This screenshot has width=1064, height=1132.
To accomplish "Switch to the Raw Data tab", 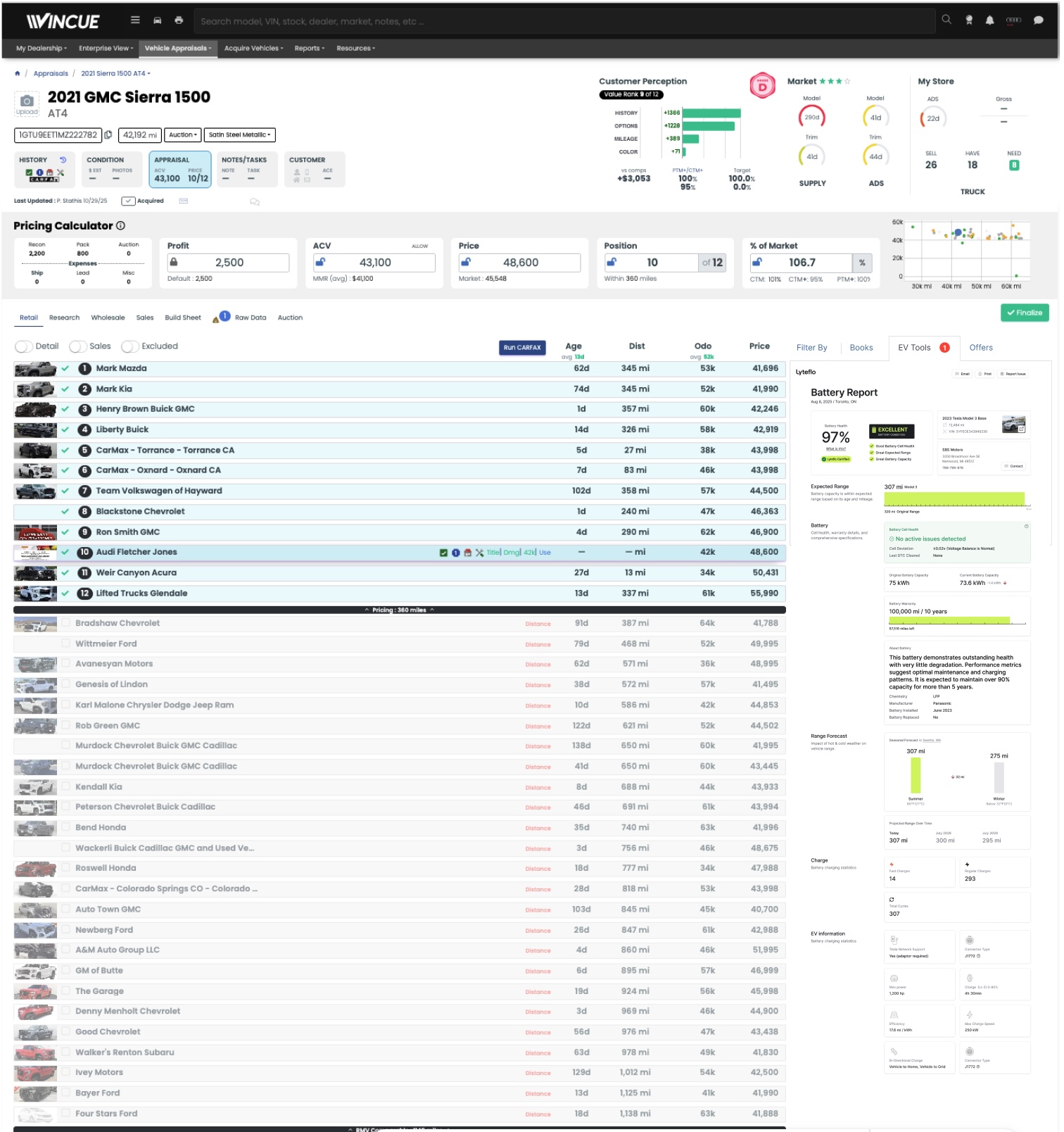I will pos(251,317).
